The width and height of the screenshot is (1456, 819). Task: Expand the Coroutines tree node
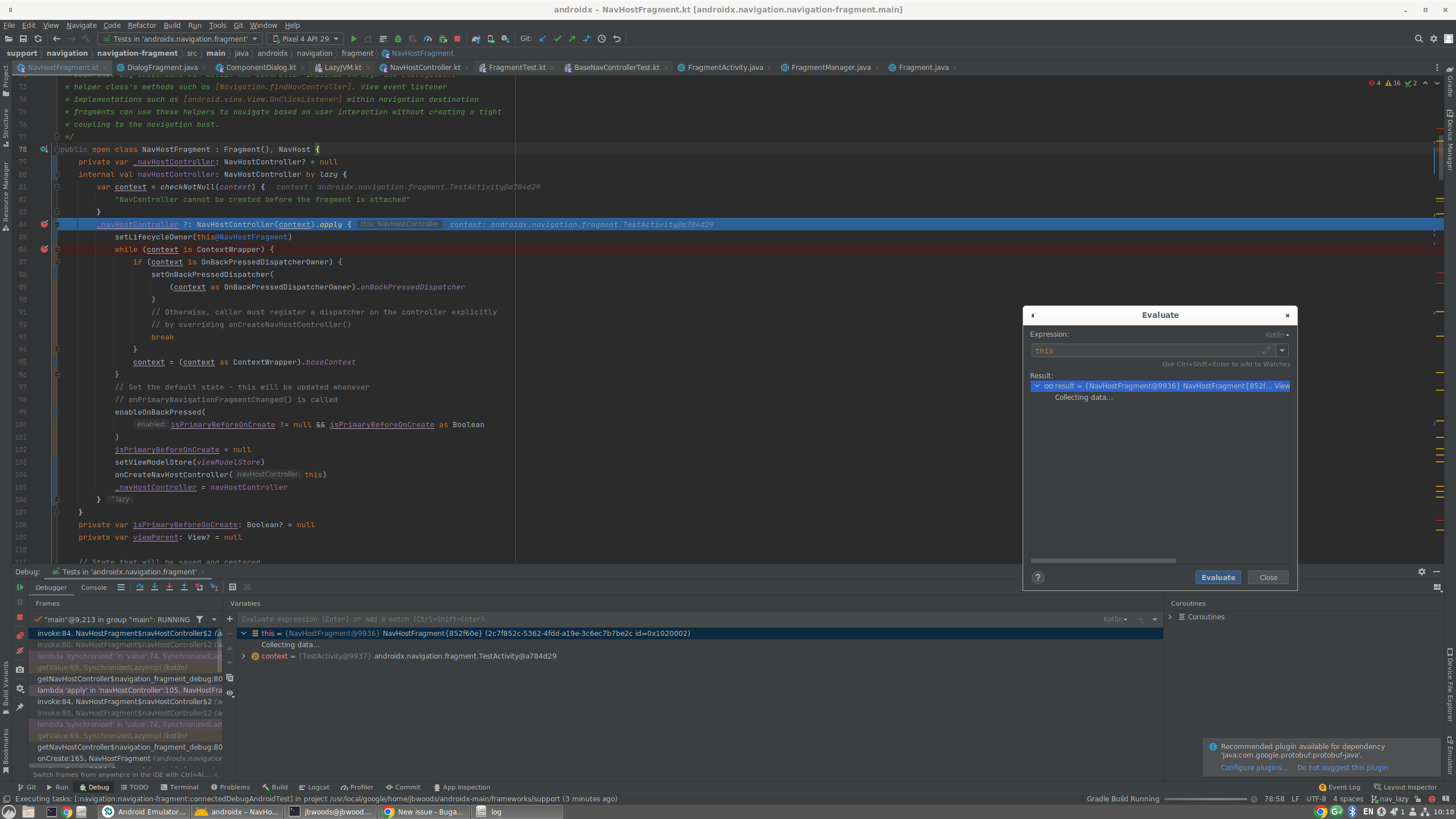1170,617
